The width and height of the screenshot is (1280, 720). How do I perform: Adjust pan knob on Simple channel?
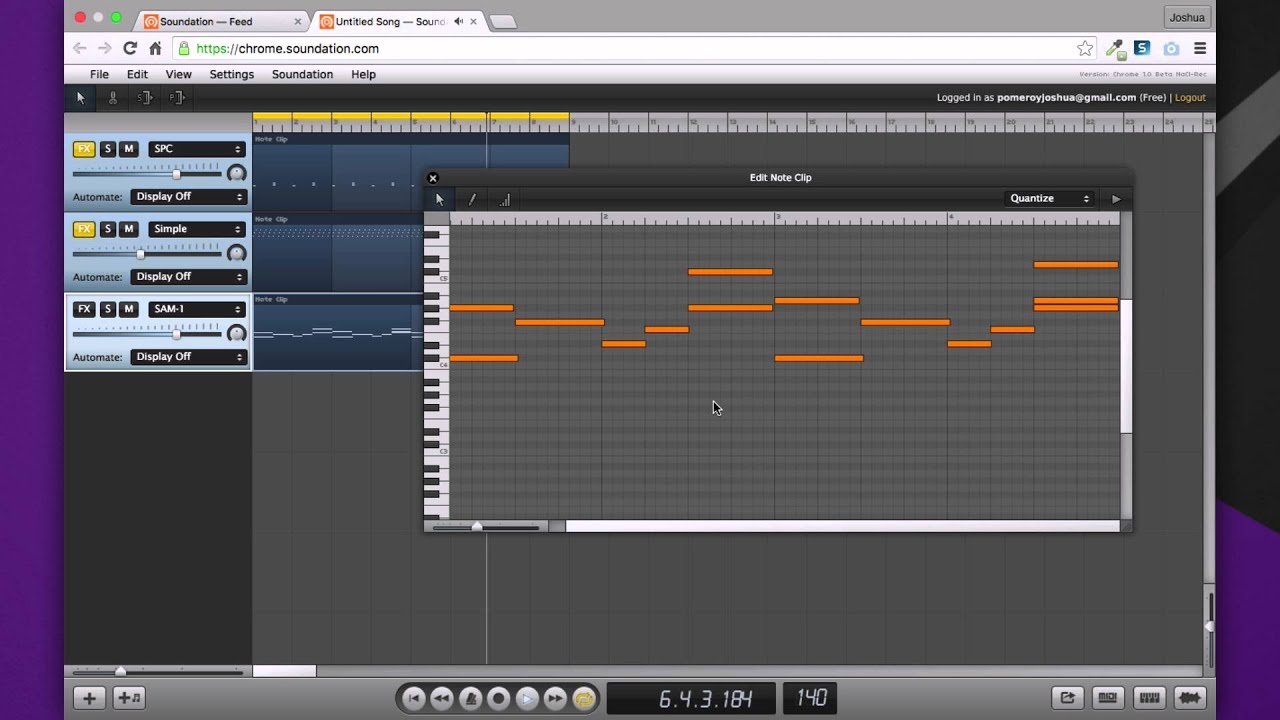pyautogui.click(x=237, y=253)
